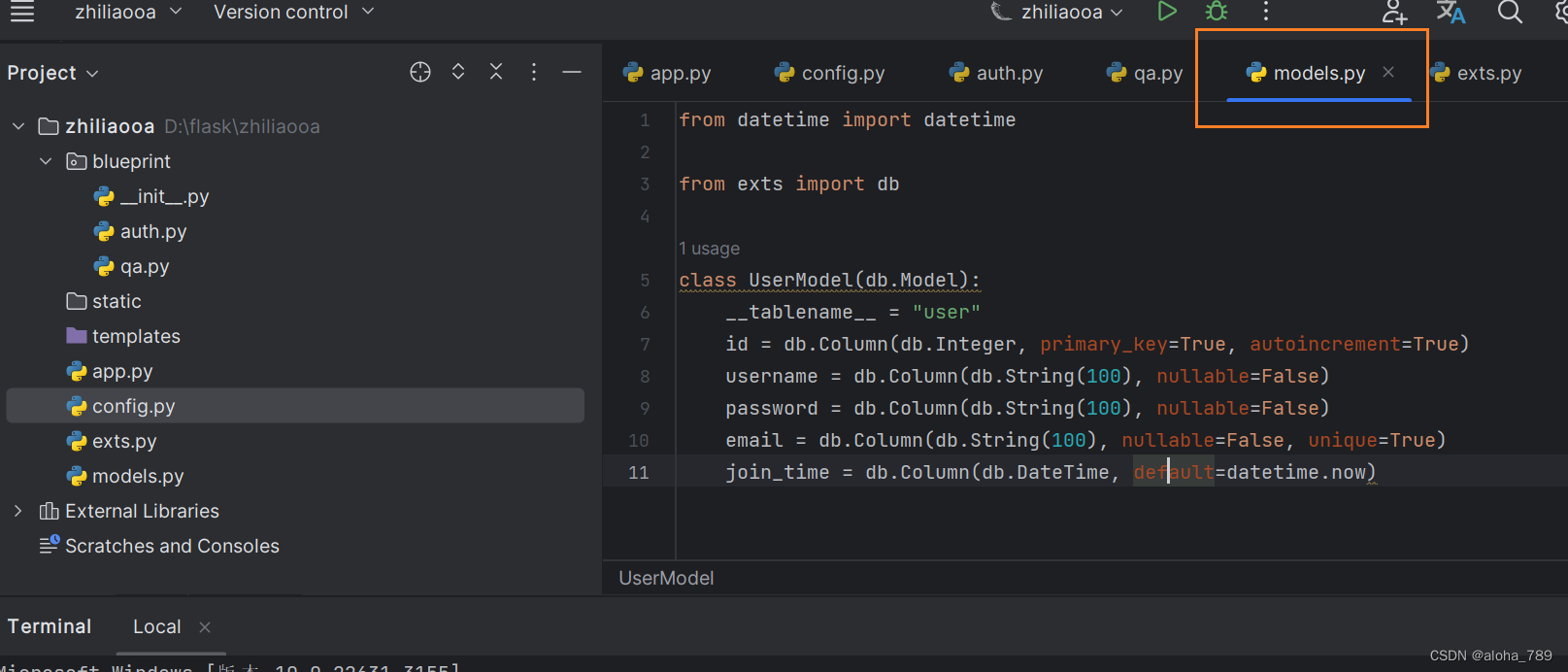
Task: Close the Local terminal tab
Action: click(x=205, y=627)
